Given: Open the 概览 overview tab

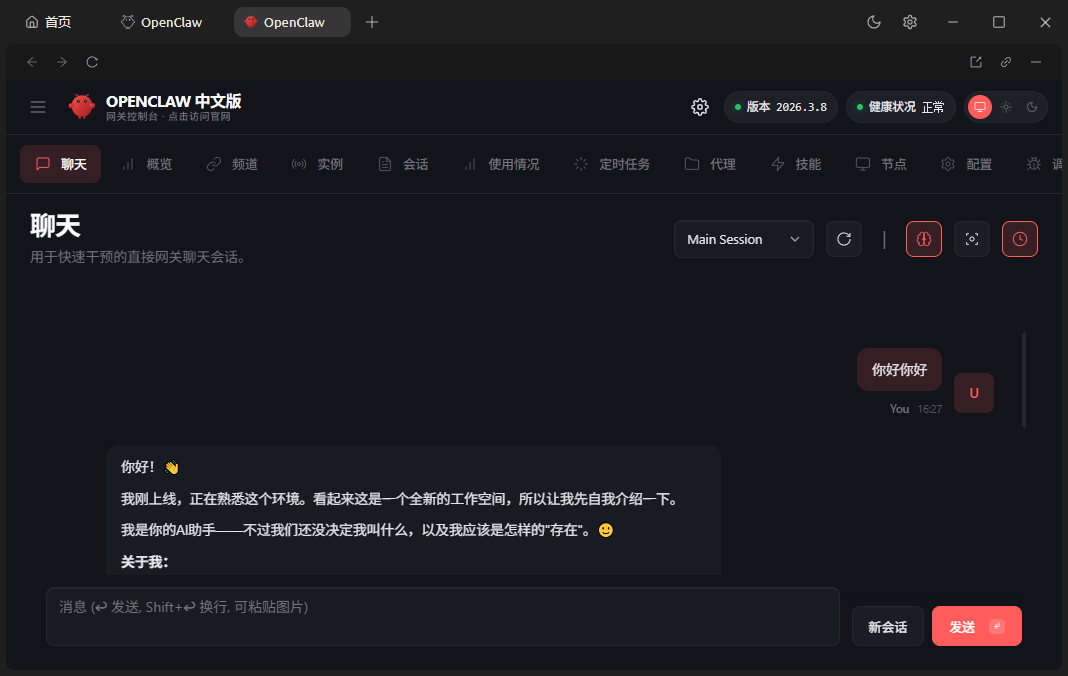Looking at the screenshot, I should pos(147,164).
